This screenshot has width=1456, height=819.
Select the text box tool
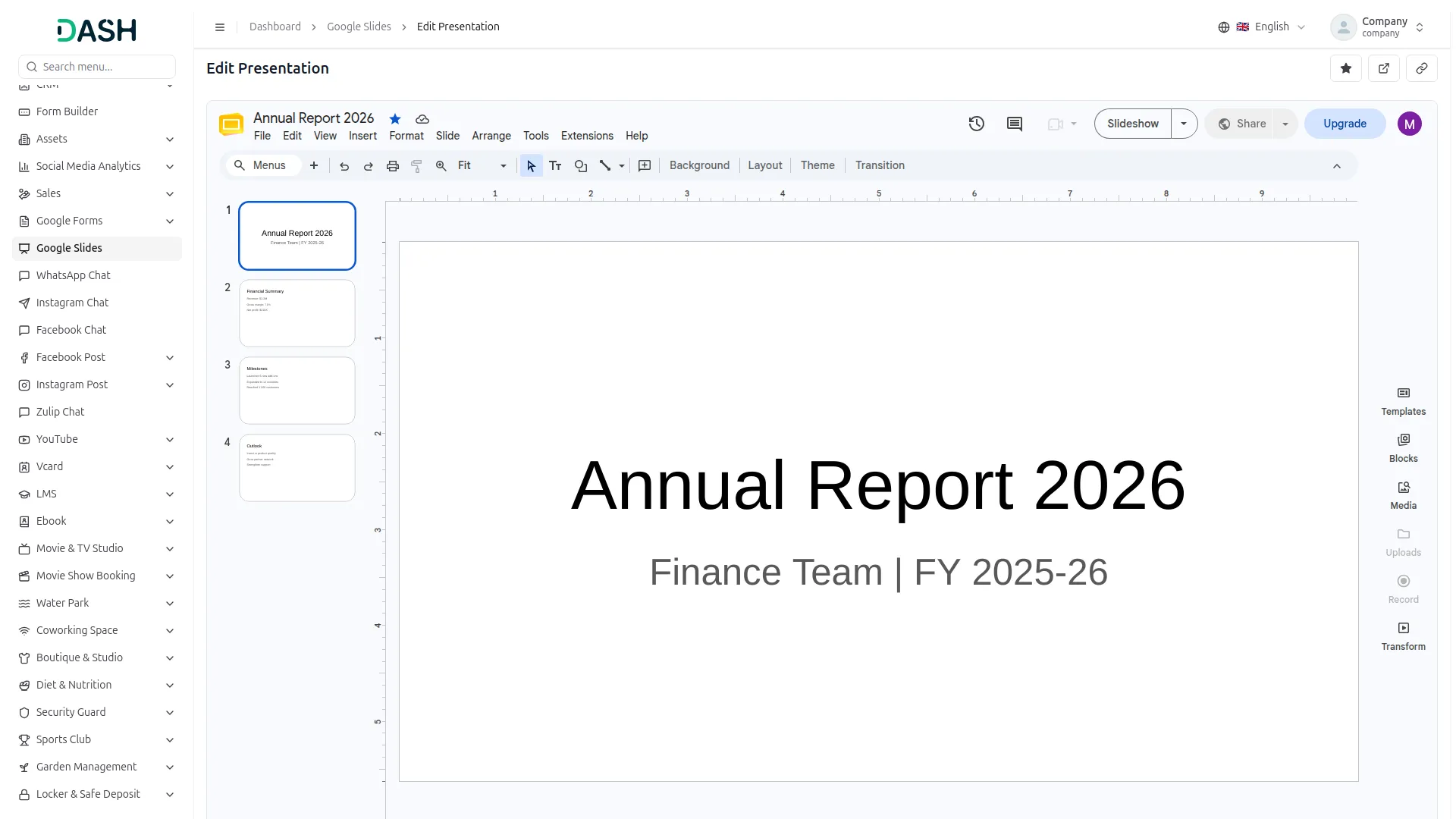coord(555,166)
